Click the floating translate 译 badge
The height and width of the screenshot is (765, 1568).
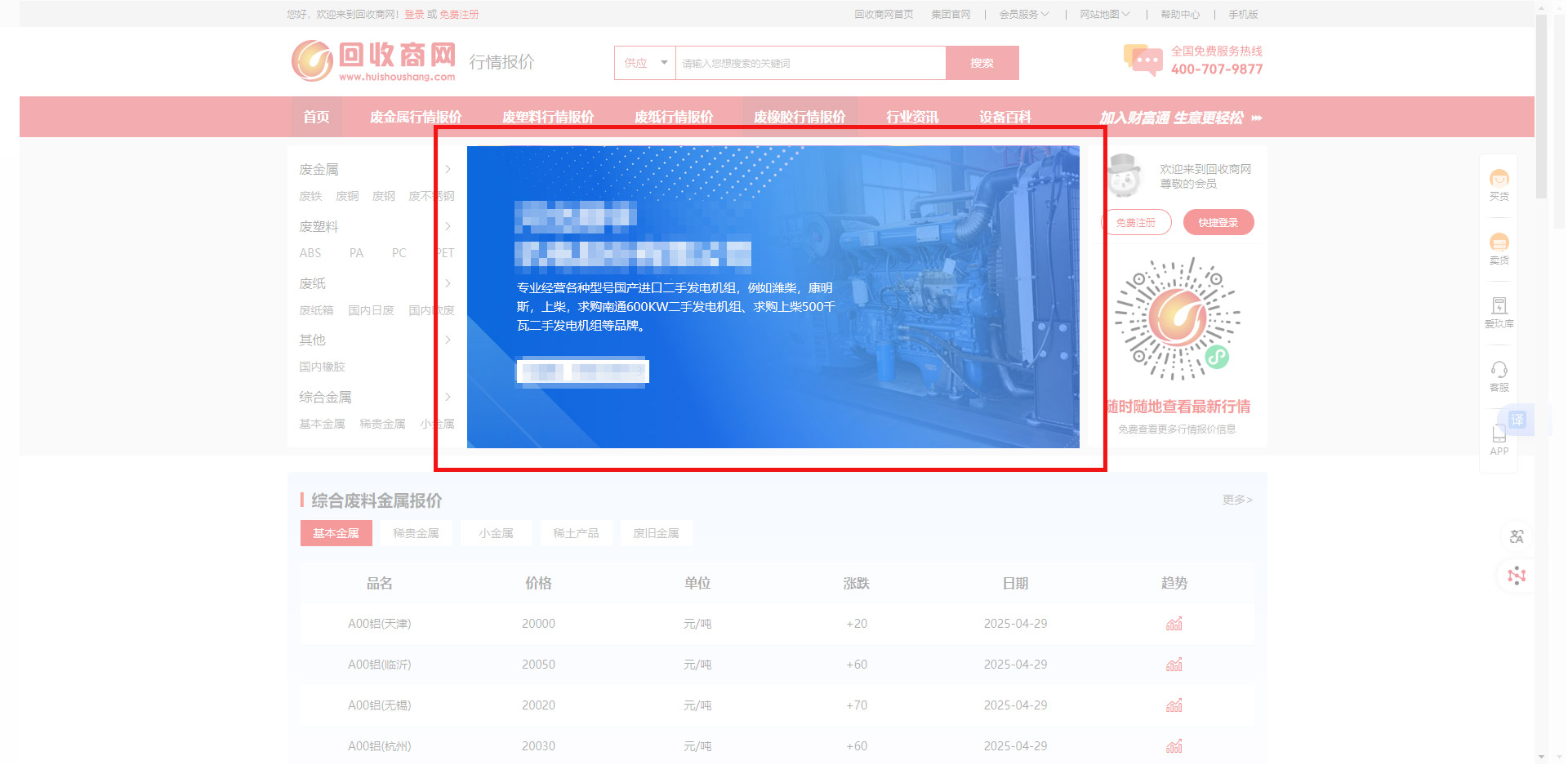(x=1517, y=420)
